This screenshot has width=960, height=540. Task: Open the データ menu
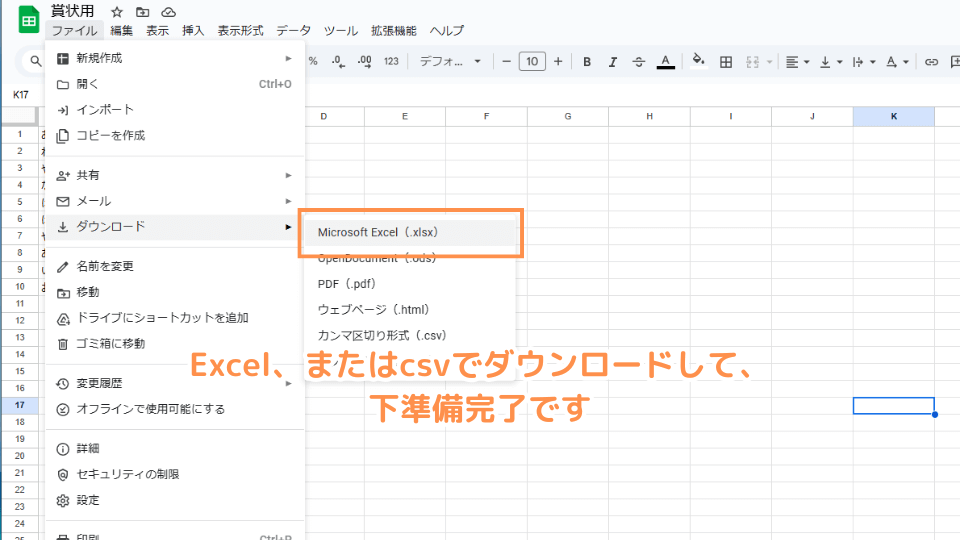point(293,31)
